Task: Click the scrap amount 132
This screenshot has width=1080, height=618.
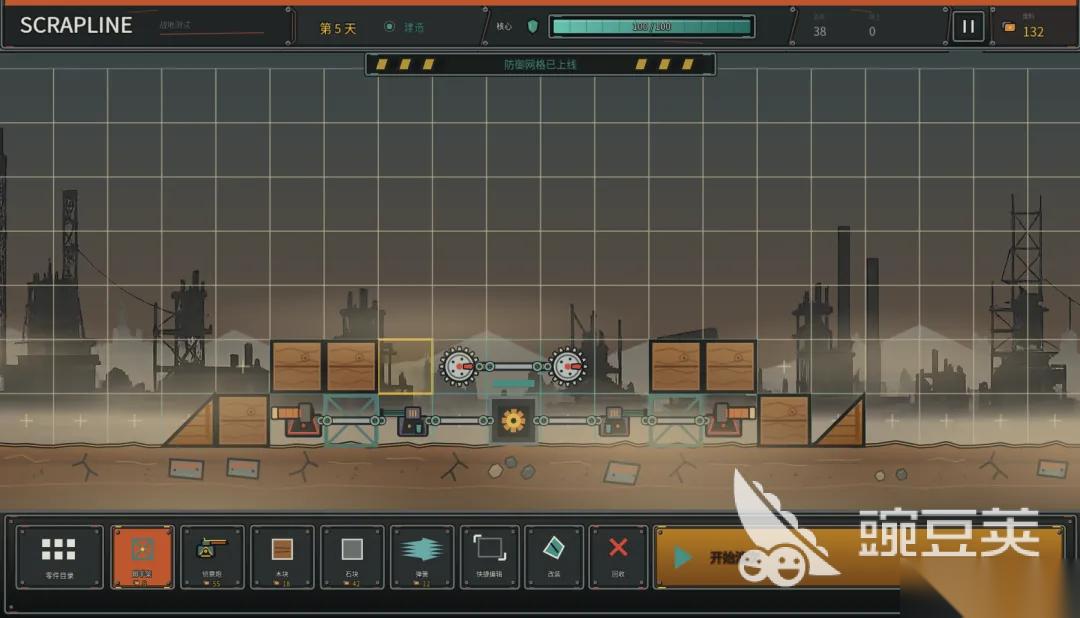Action: coord(1033,32)
